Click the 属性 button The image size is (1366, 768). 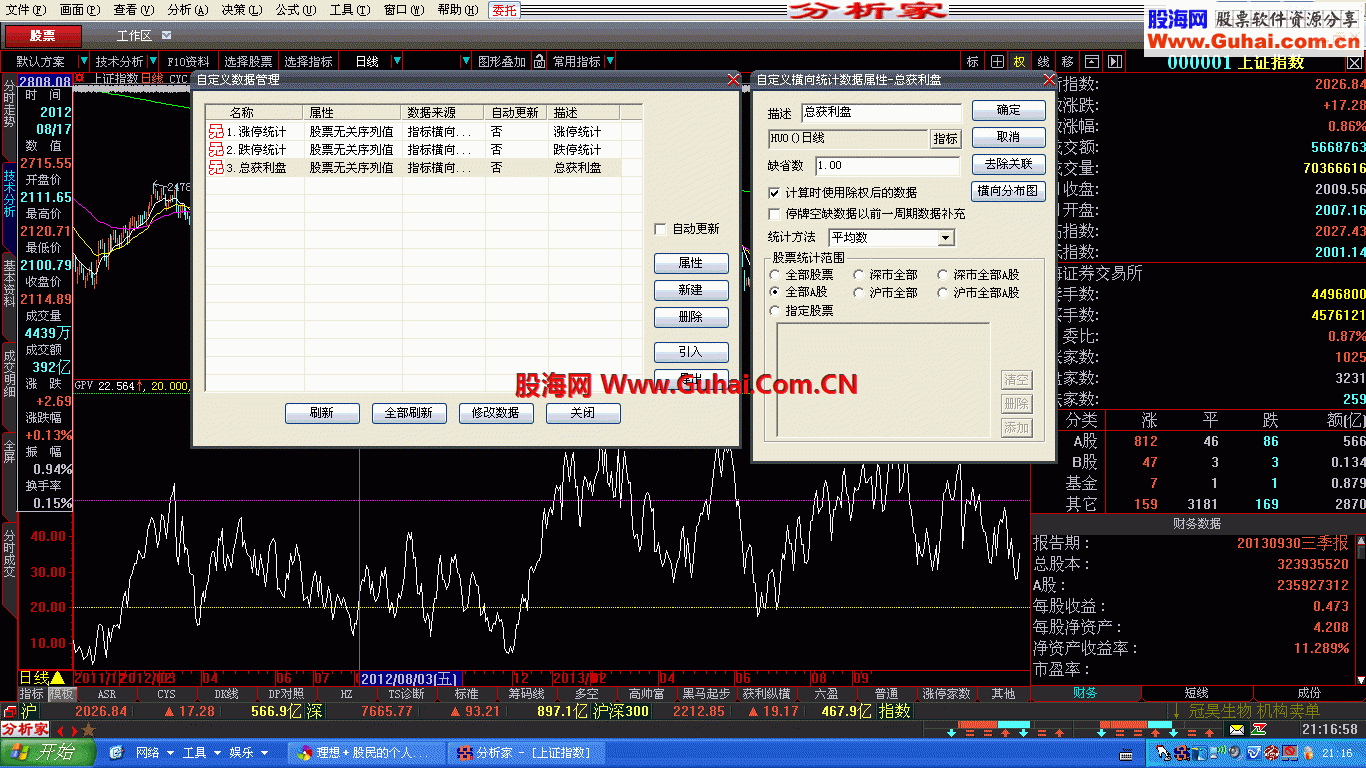pos(691,263)
